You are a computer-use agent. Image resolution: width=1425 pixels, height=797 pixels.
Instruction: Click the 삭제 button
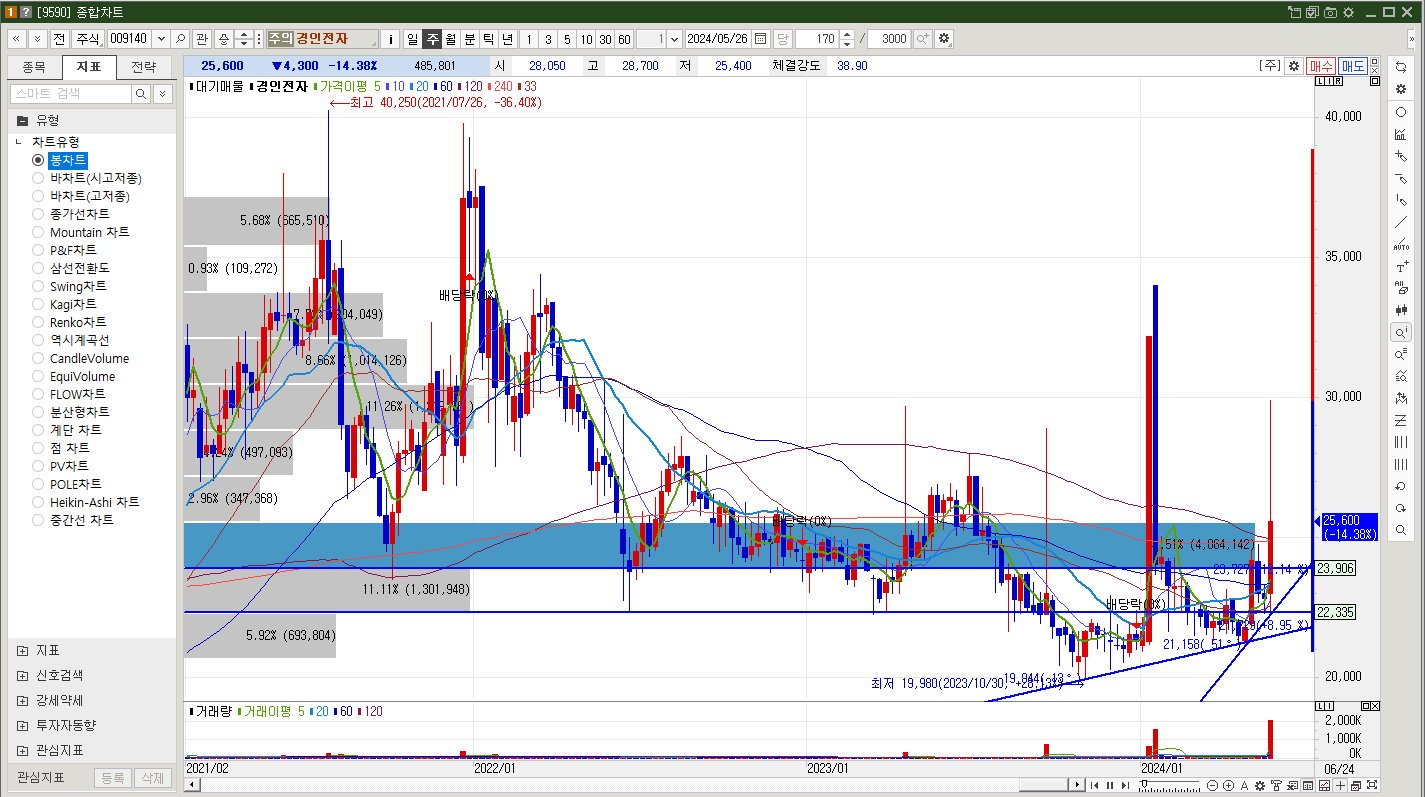pos(151,778)
